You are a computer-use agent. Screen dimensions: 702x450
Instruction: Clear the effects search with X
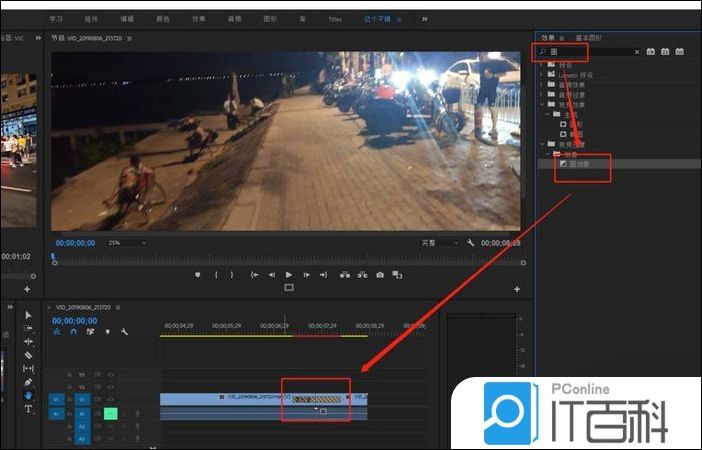(x=637, y=51)
